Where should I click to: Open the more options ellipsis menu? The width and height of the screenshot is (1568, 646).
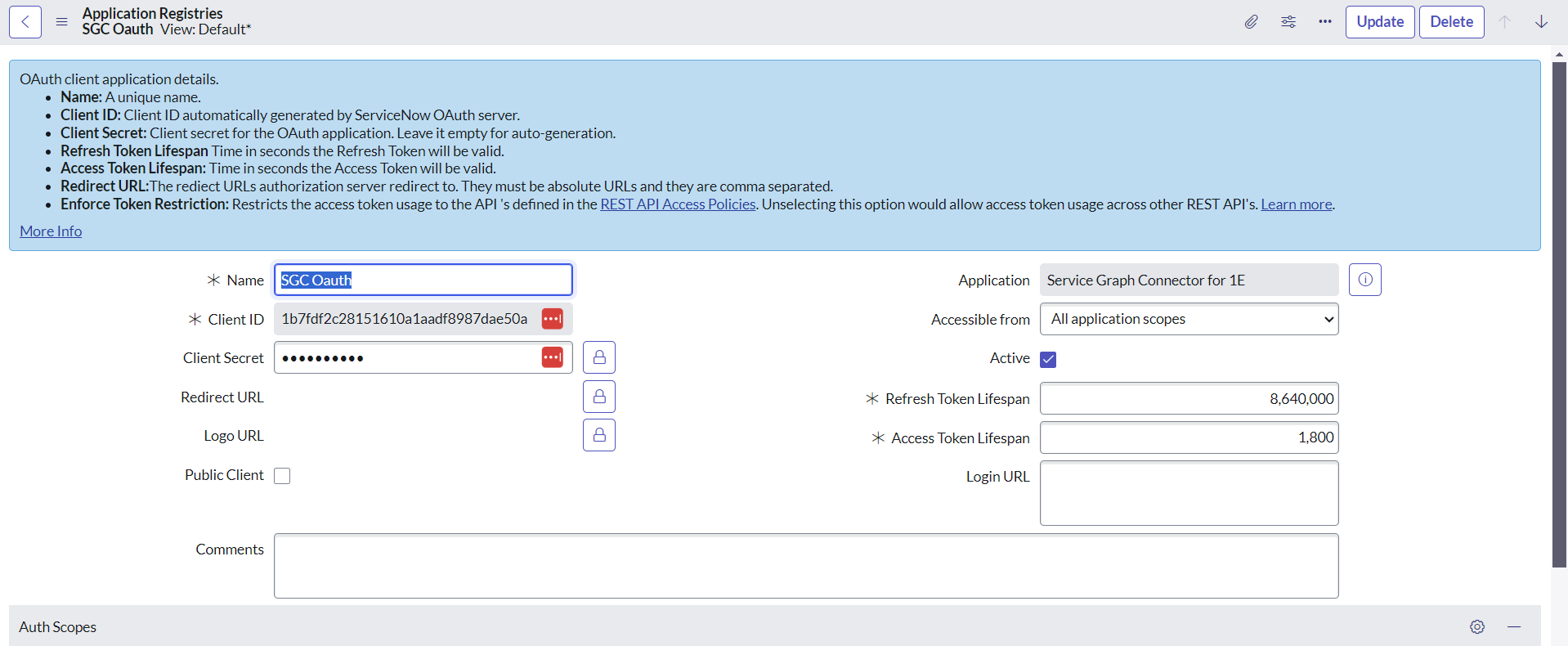1324,22
